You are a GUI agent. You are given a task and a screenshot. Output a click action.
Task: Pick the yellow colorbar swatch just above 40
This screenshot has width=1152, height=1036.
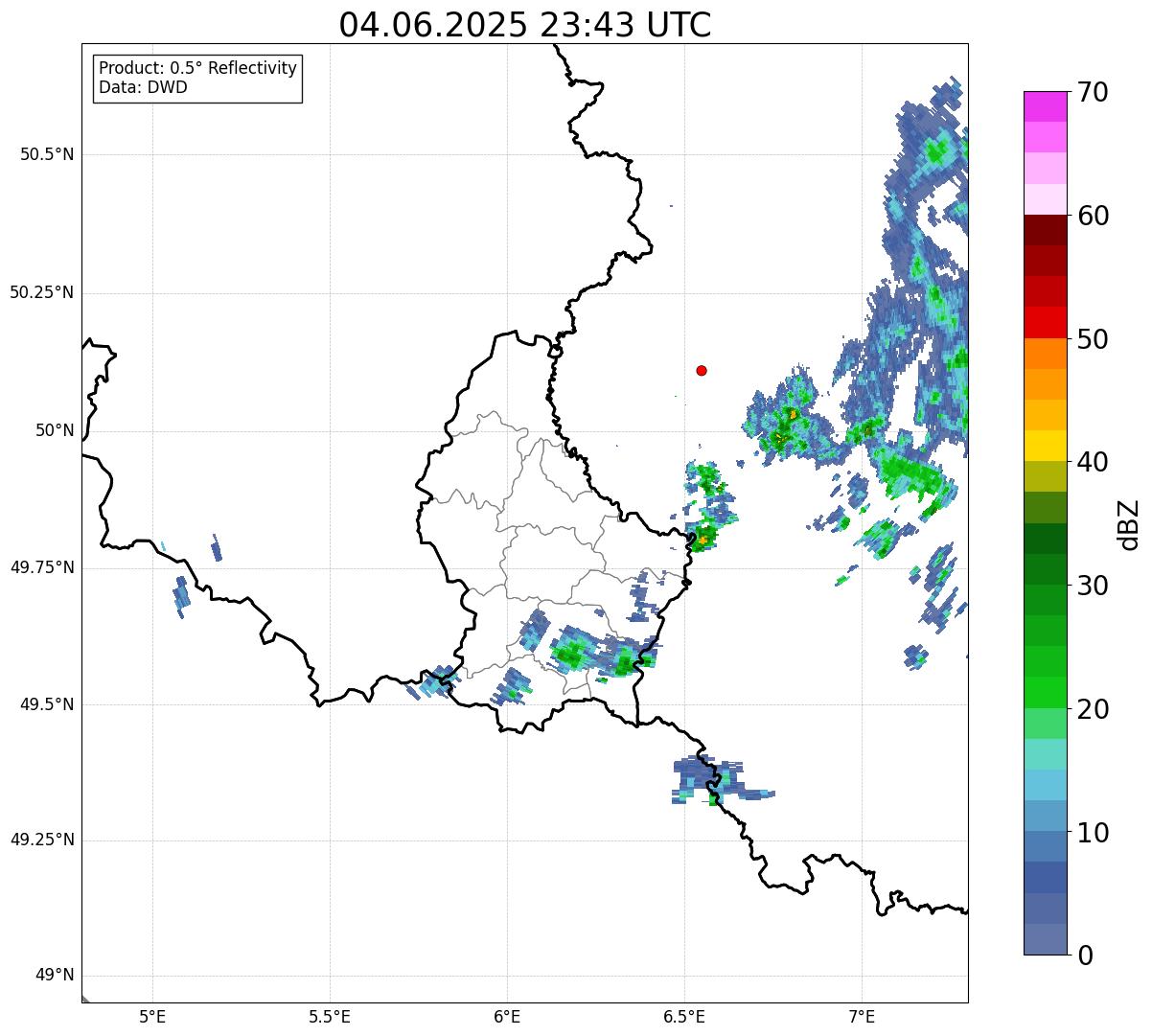1046,447
